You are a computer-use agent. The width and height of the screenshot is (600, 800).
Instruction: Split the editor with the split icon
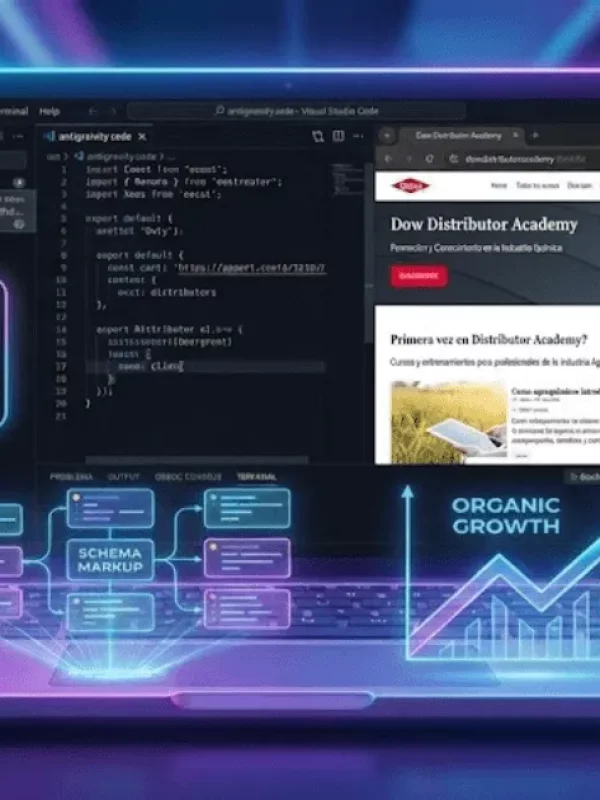coord(338,136)
